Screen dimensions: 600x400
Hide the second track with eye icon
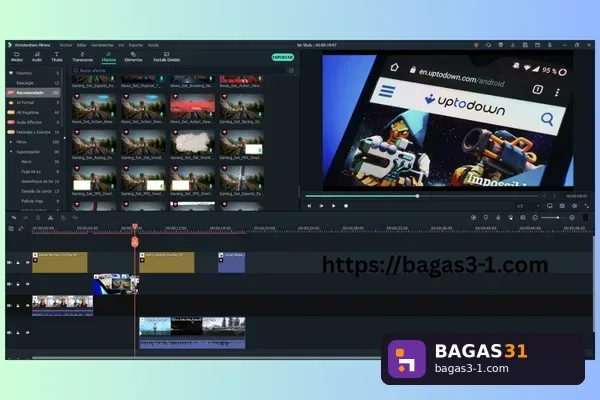tap(27, 284)
